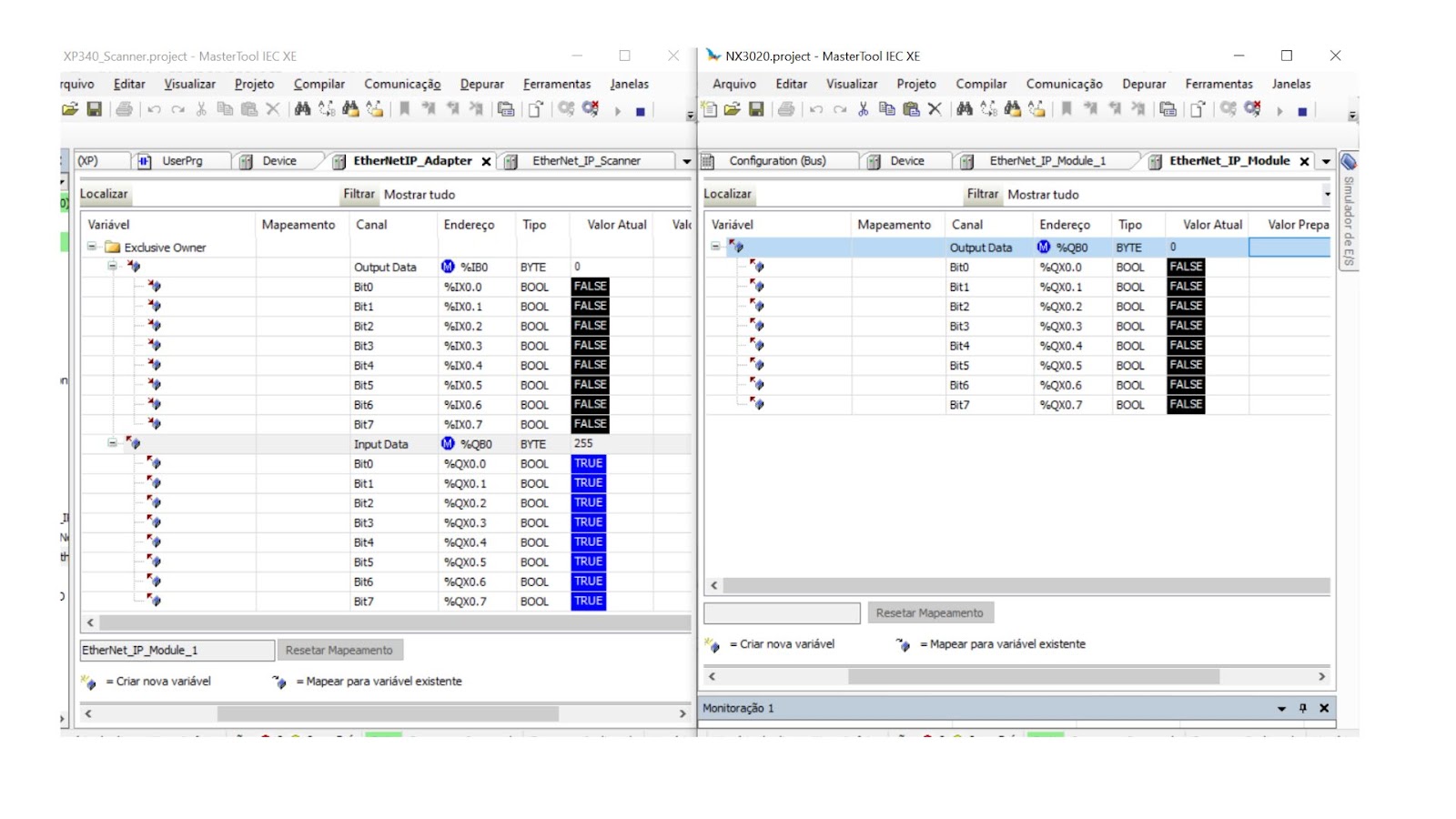Image resolution: width=1456 pixels, height=819 pixels.
Task: Click the Find binoculars icon in NX3020 toolbar
Action: (965, 110)
